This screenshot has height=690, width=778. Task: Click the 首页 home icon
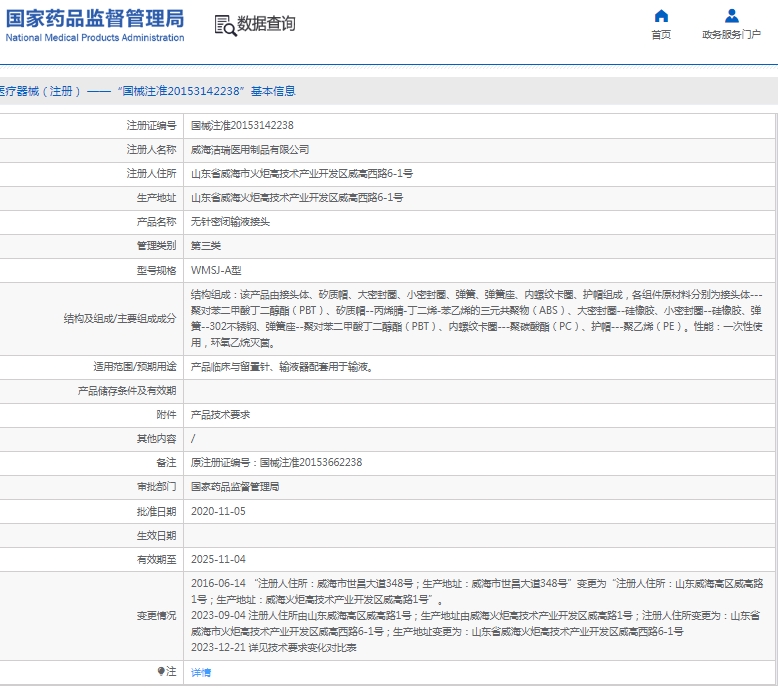coord(661,16)
